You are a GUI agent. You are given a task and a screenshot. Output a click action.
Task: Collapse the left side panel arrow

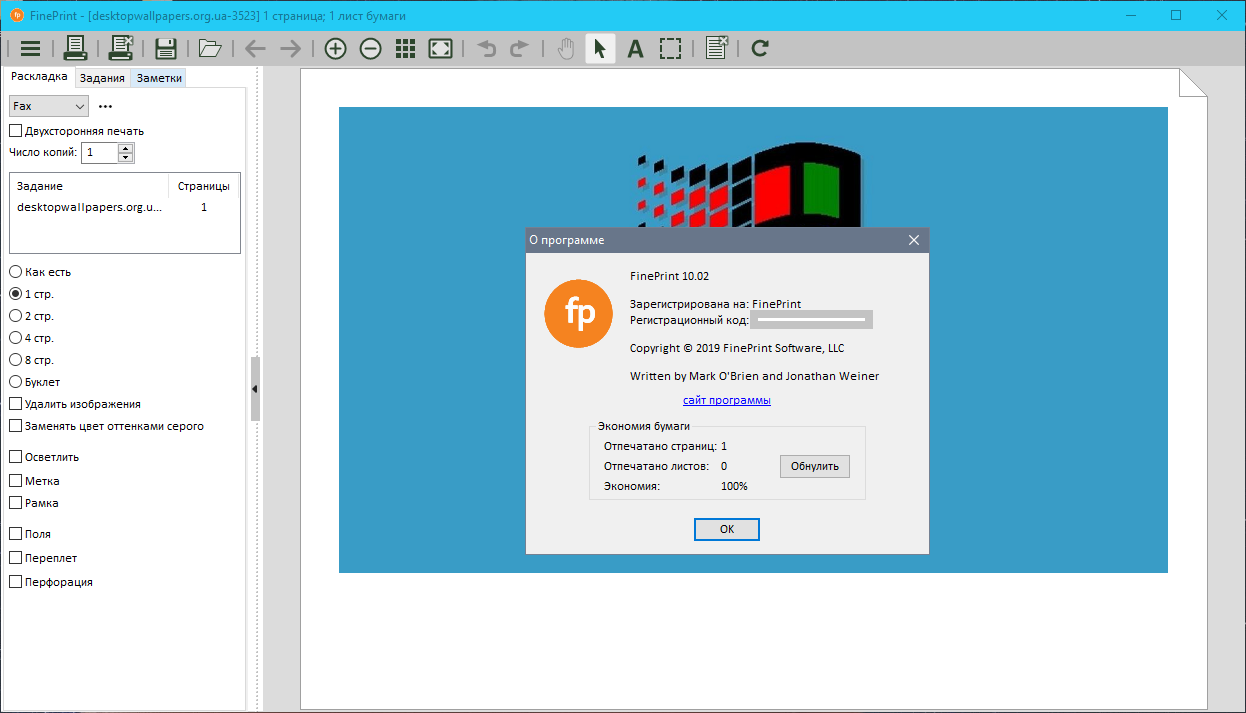pos(255,388)
